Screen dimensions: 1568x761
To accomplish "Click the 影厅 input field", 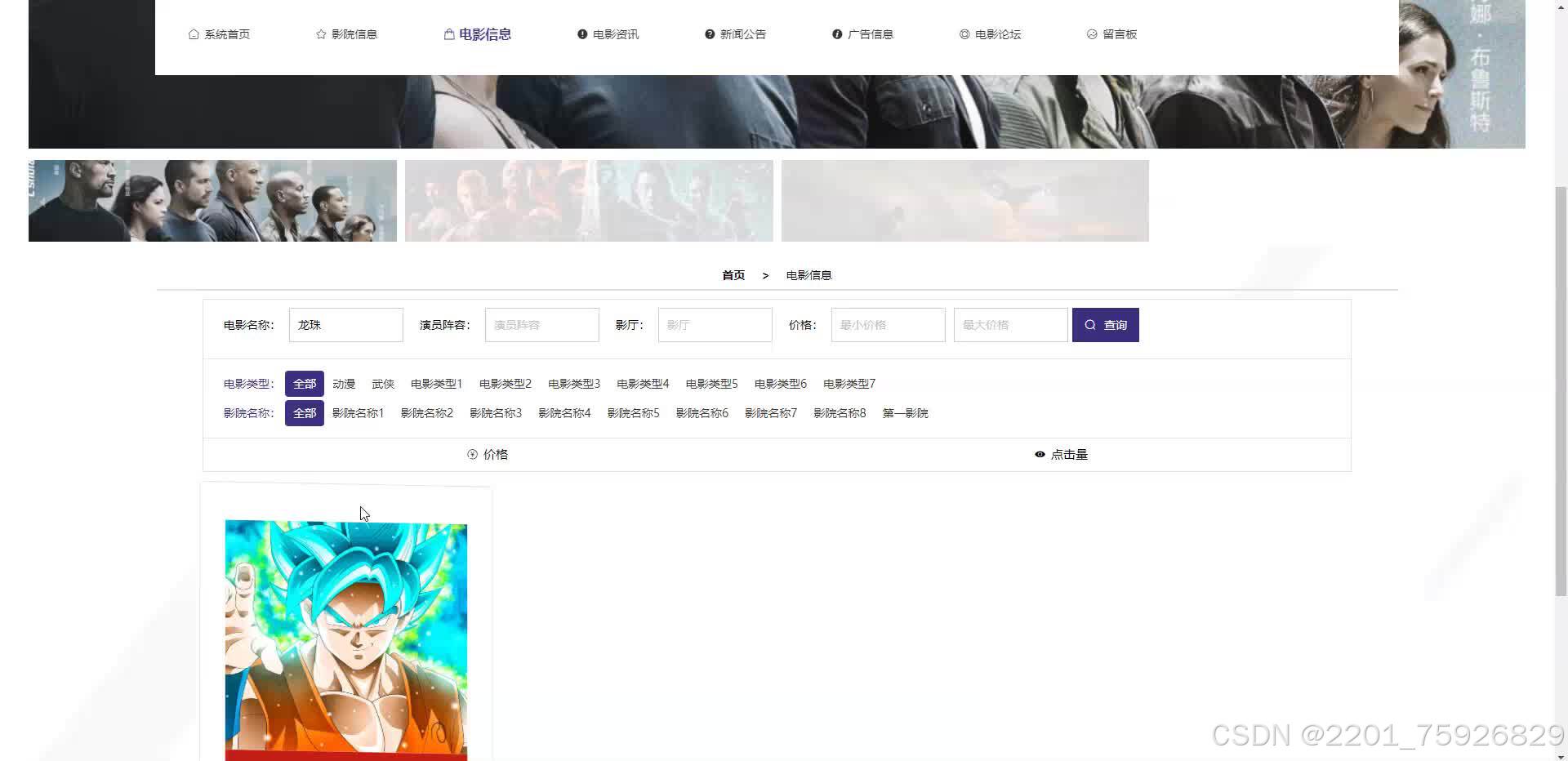I will click(x=715, y=325).
